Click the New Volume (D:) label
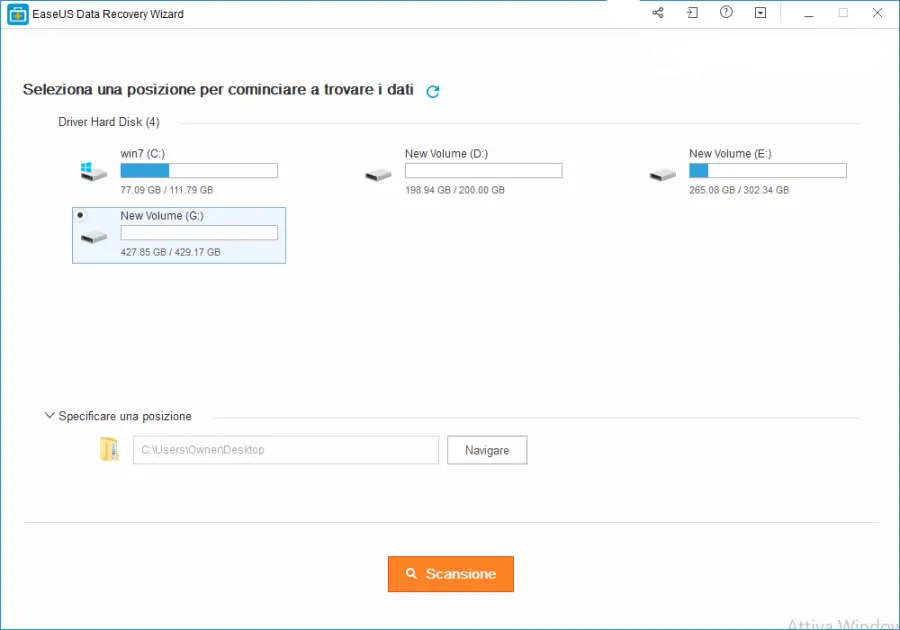Image resolution: width=900 pixels, height=630 pixels. point(446,154)
